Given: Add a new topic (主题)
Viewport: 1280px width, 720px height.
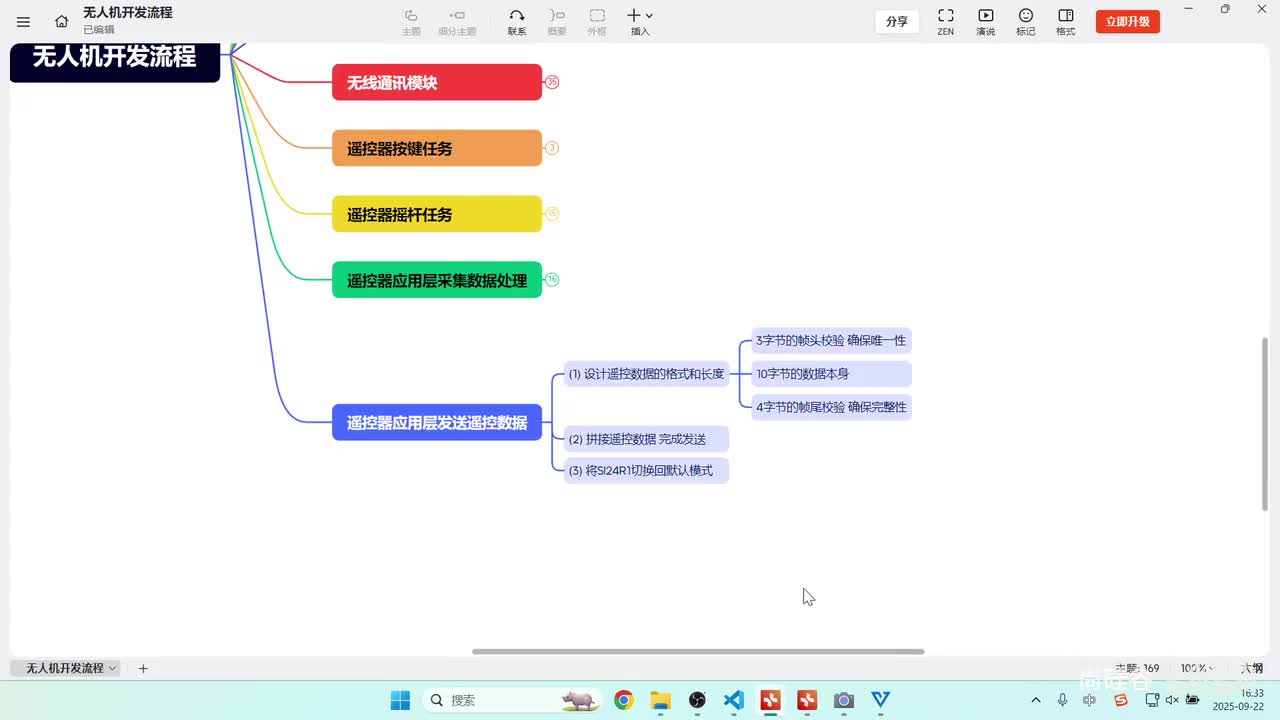Looking at the screenshot, I should [x=411, y=21].
